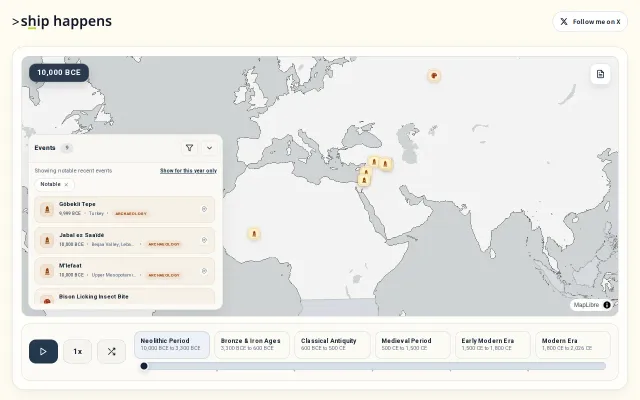Image resolution: width=640 pixels, height=400 pixels.
Task: Click the Show for this year only link
Action: pyautogui.click(x=188, y=171)
